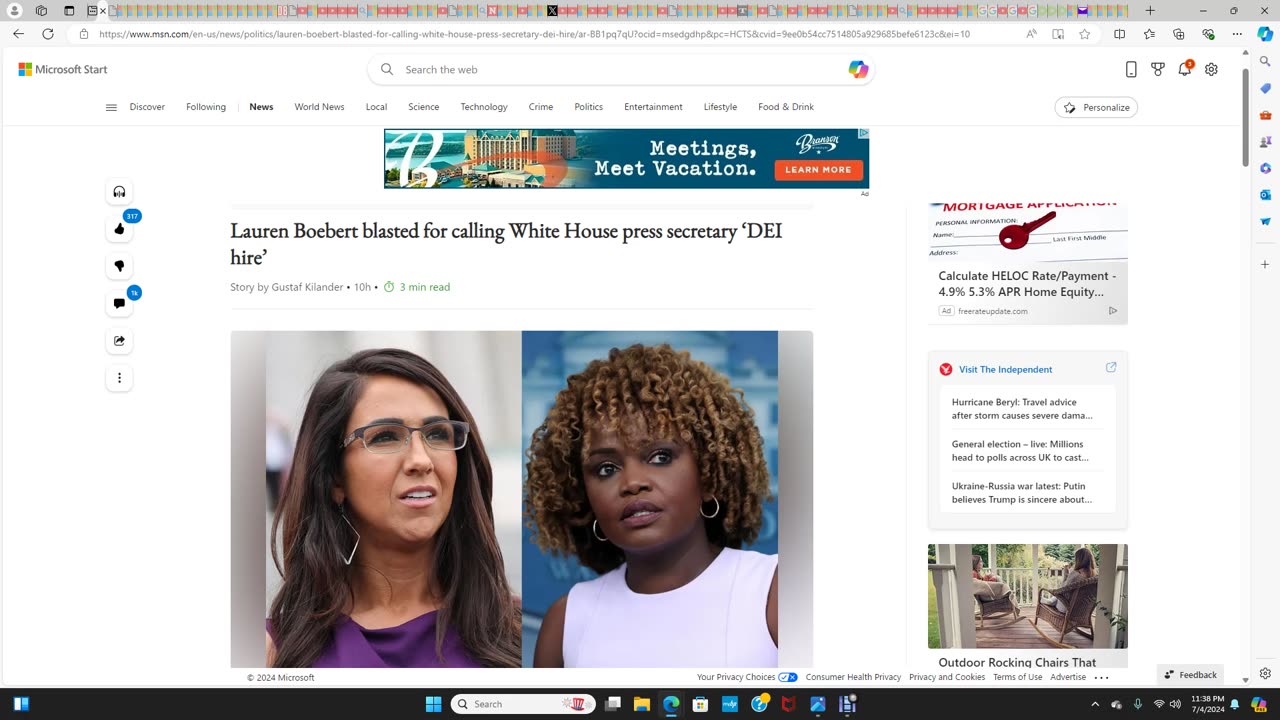The height and width of the screenshot is (720, 1280).
Task: Click Microsoft Start logo
Action: 63,69
